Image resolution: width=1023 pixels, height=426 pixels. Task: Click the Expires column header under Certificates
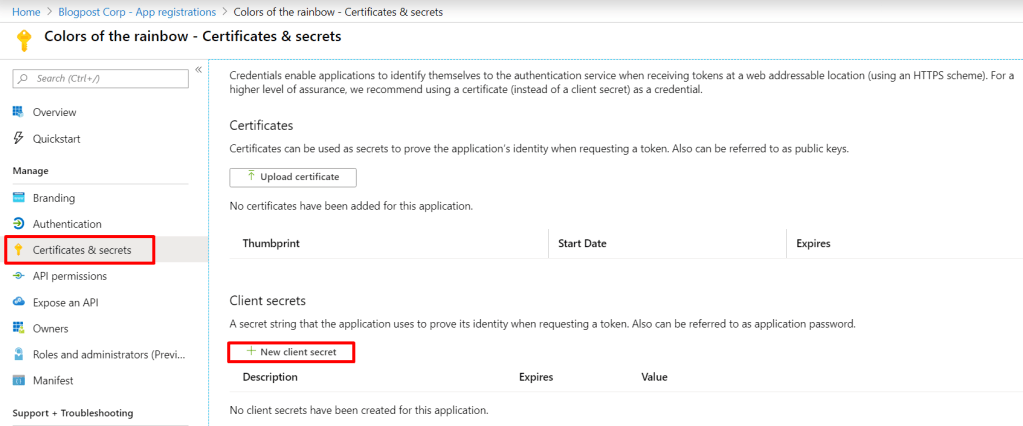(x=813, y=243)
